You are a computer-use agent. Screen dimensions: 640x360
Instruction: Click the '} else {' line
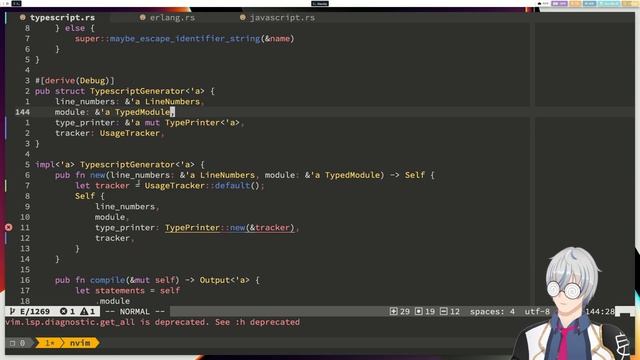tap(75, 28)
